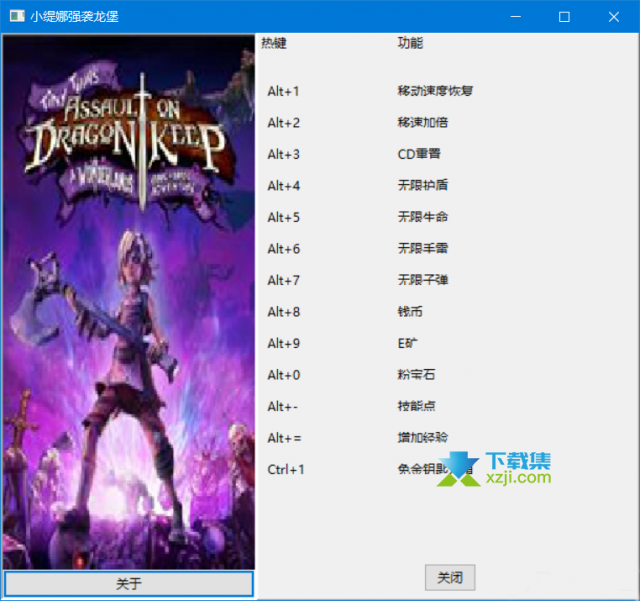Screen dimensions: 640x601
Task: Click the 钱币 function text
Action: 410,312
